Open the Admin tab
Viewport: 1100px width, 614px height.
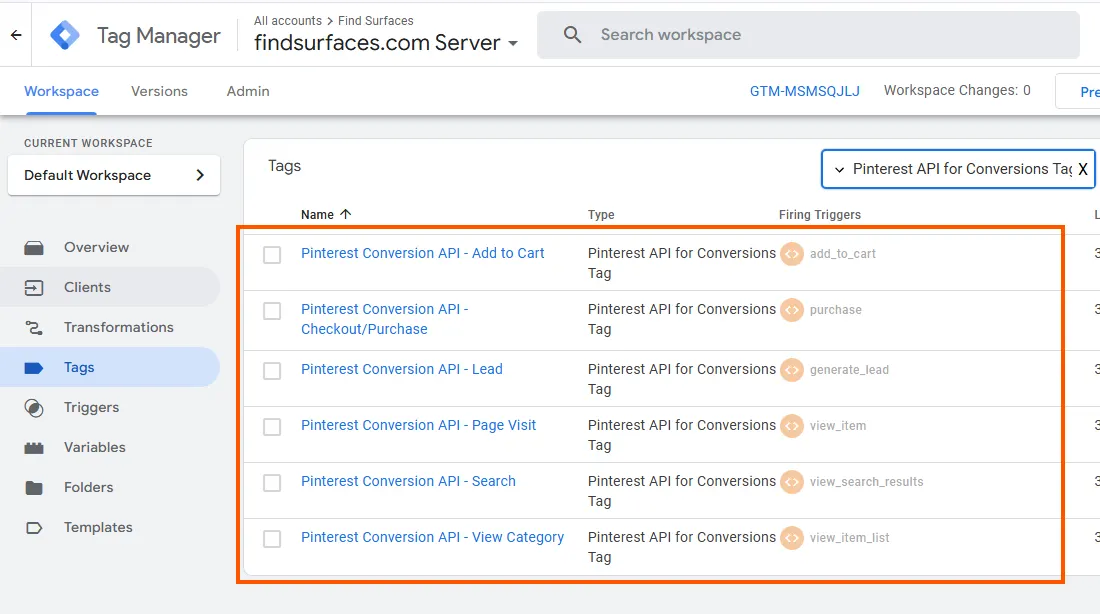(x=248, y=91)
